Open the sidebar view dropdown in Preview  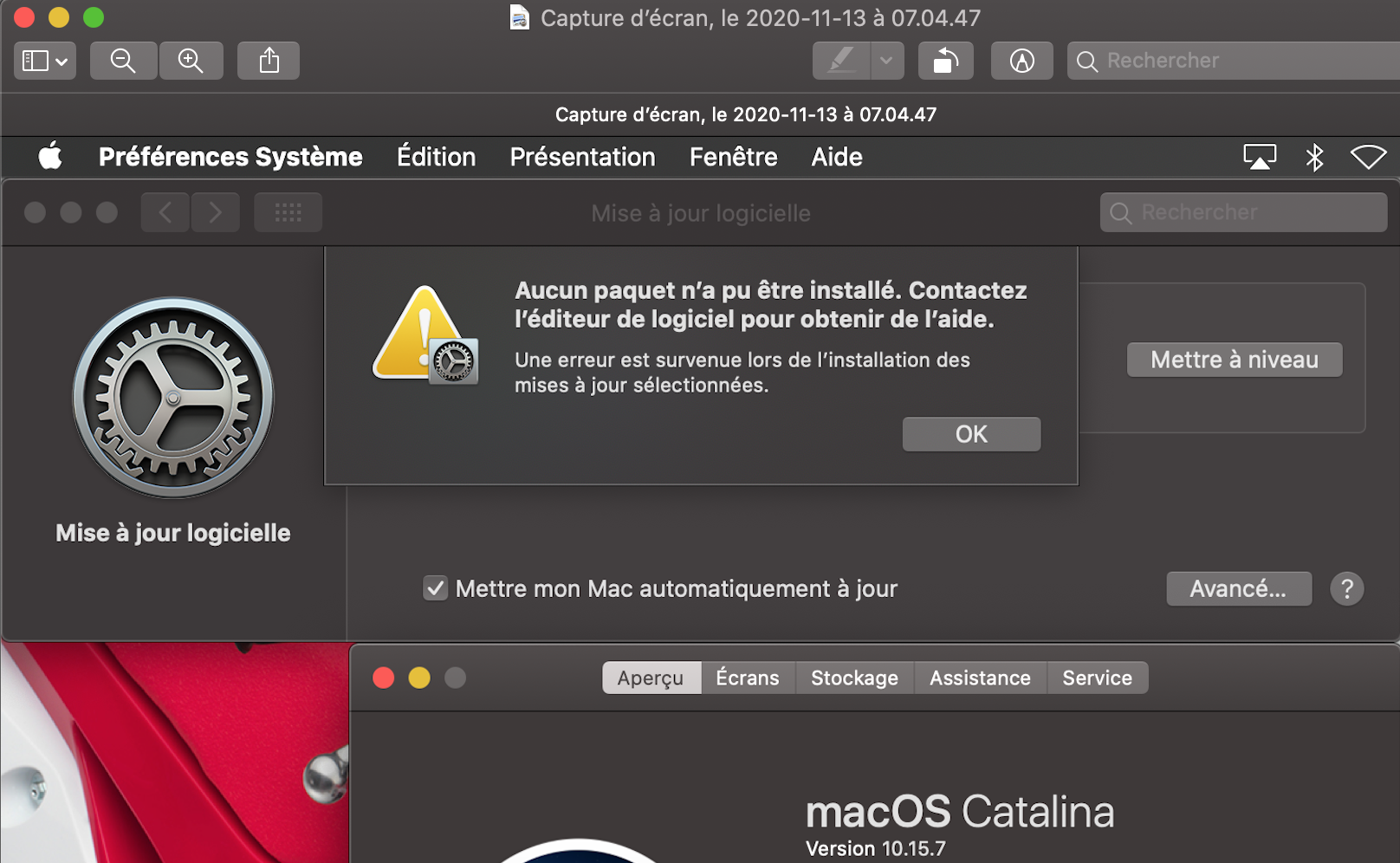[x=45, y=61]
